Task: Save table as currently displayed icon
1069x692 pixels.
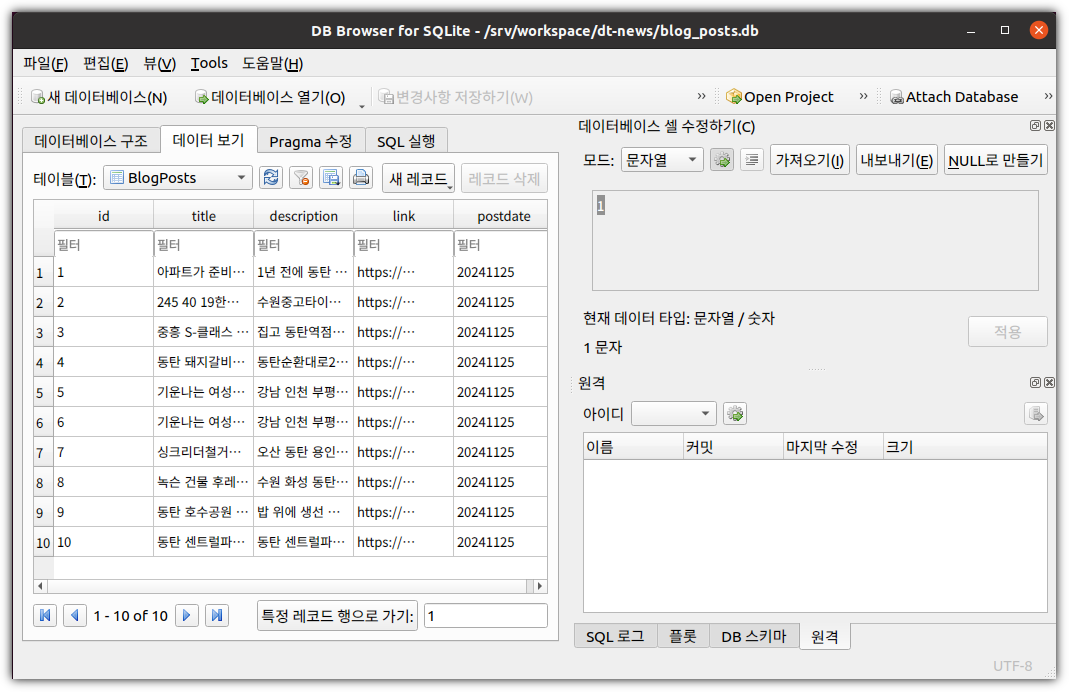Action: (331, 178)
